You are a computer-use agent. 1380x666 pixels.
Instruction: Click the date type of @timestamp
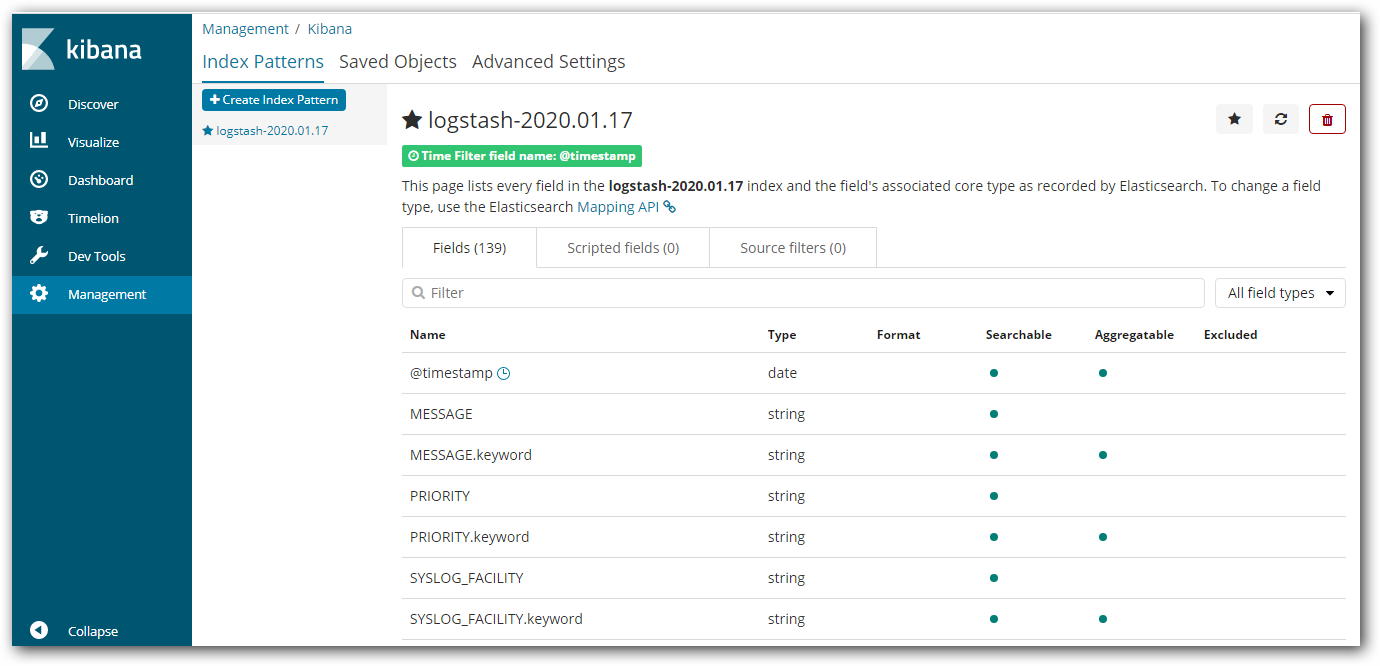pyautogui.click(x=783, y=373)
